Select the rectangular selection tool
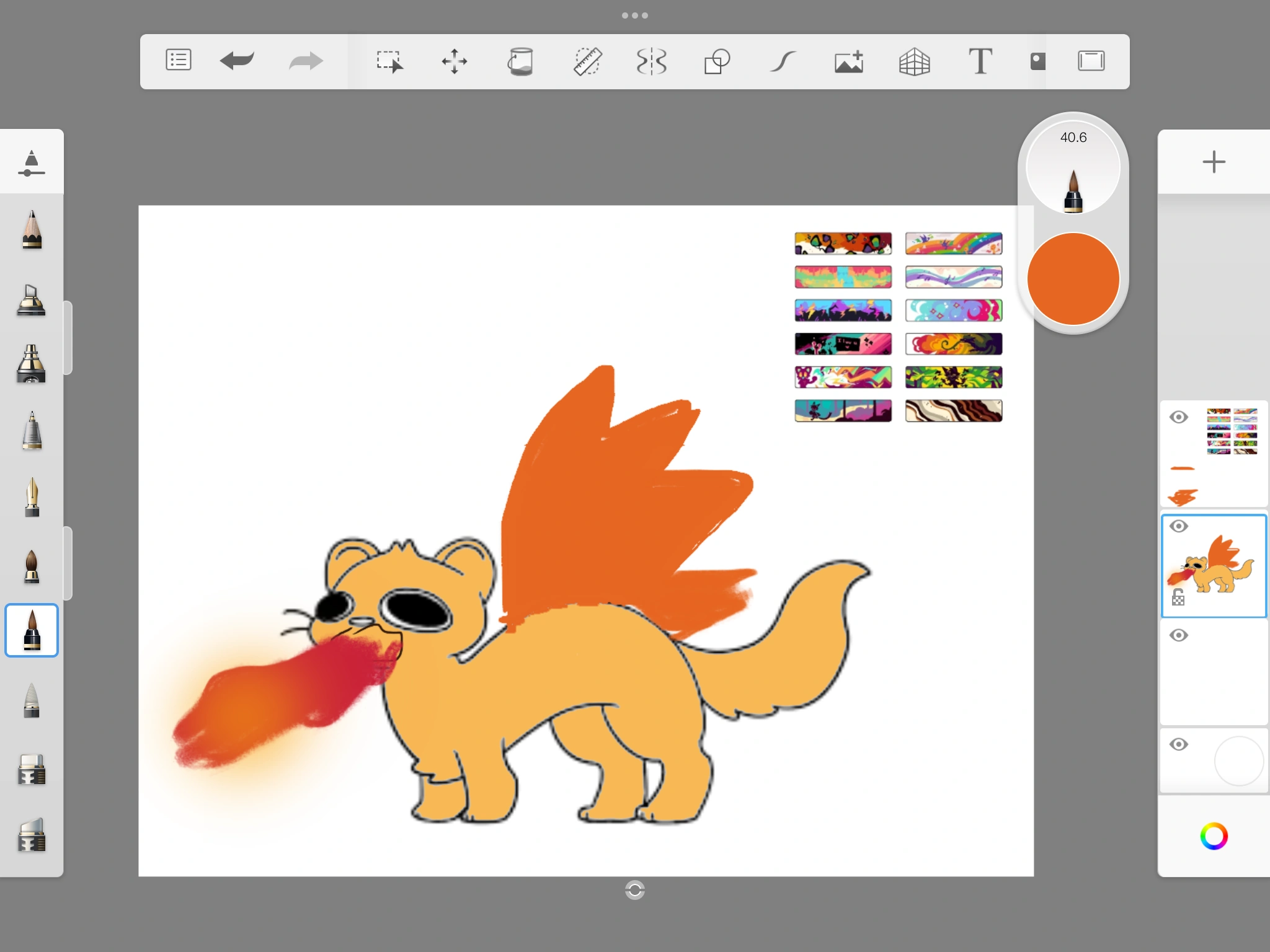This screenshot has height=952, width=1270. (389, 61)
